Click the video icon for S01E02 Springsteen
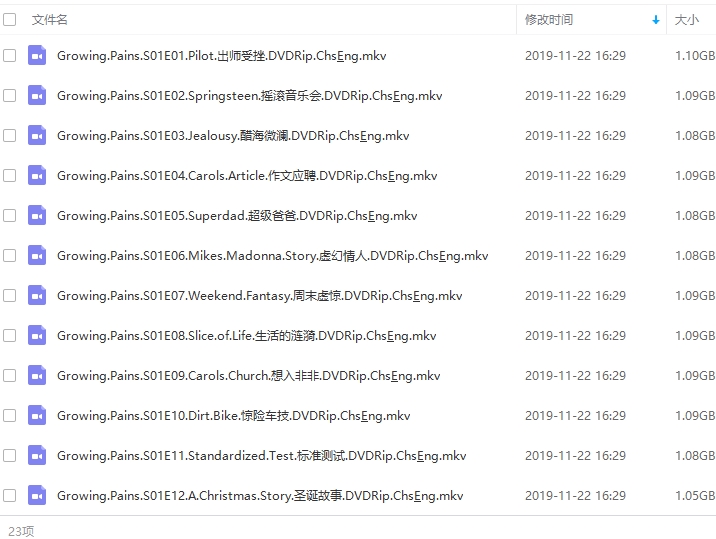The height and width of the screenshot is (539, 716). 37,95
